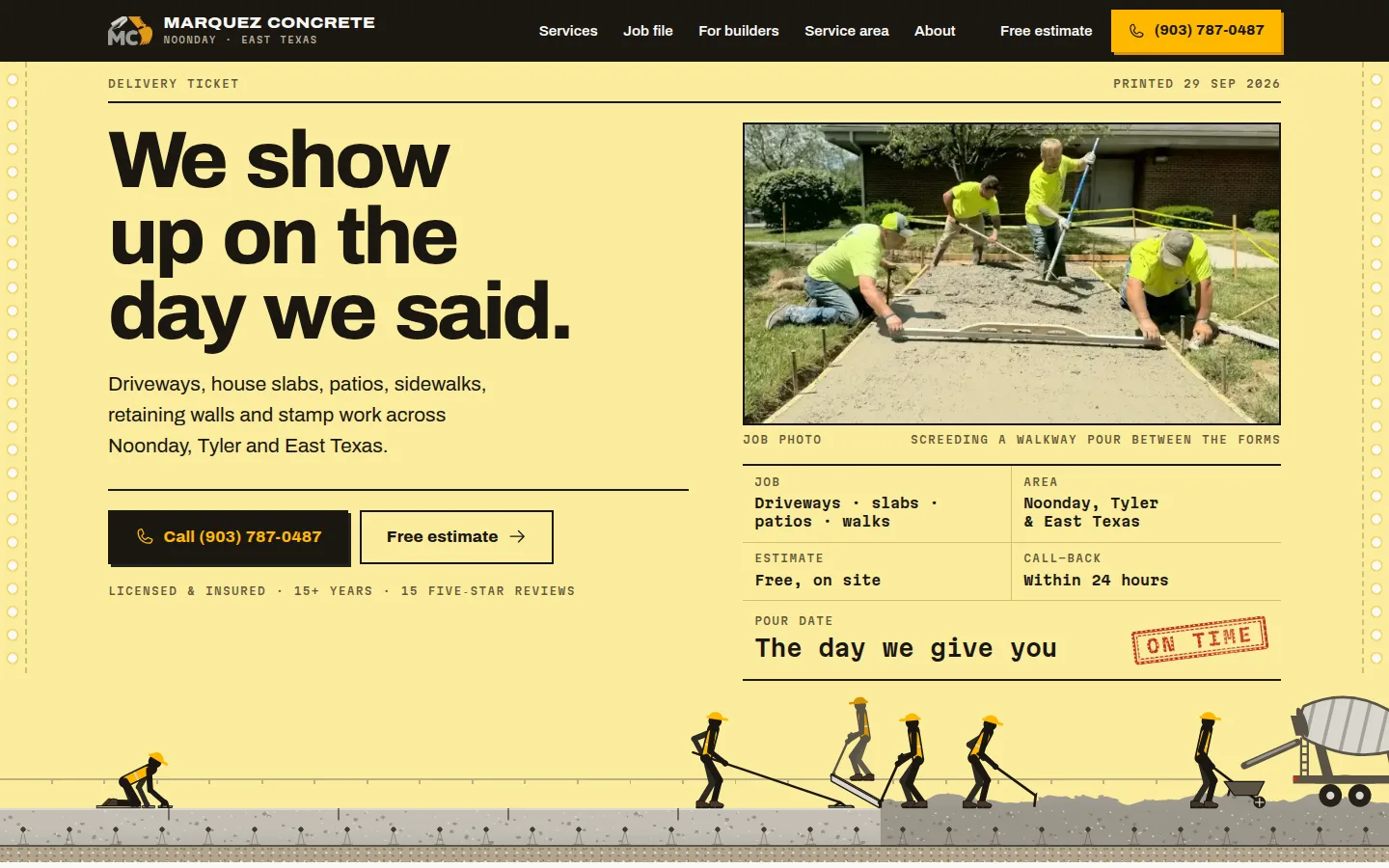The image size is (1389, 868).
Task: Click the 'Noonday, Tyler & East Texas' area value
Action: point(1091,512)
